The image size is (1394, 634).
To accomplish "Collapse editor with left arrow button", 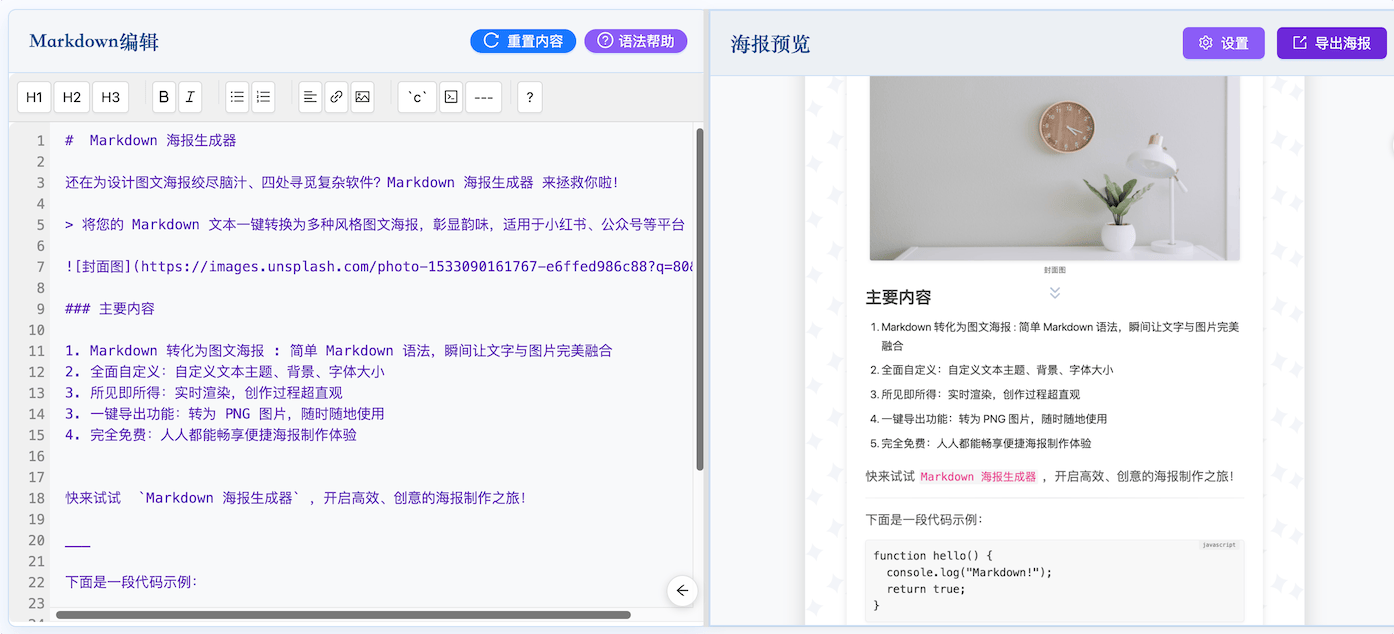I will [682, 591].
